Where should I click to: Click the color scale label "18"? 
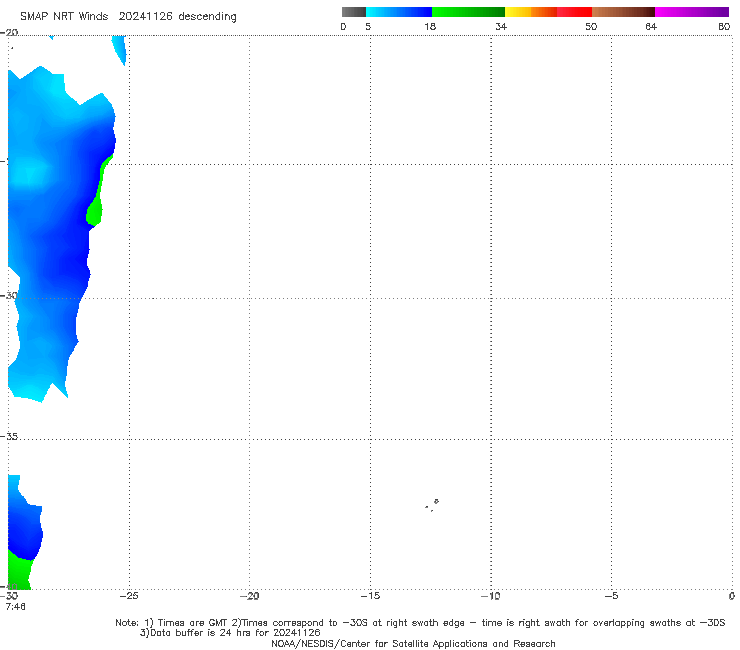click(x=430, y=26)
